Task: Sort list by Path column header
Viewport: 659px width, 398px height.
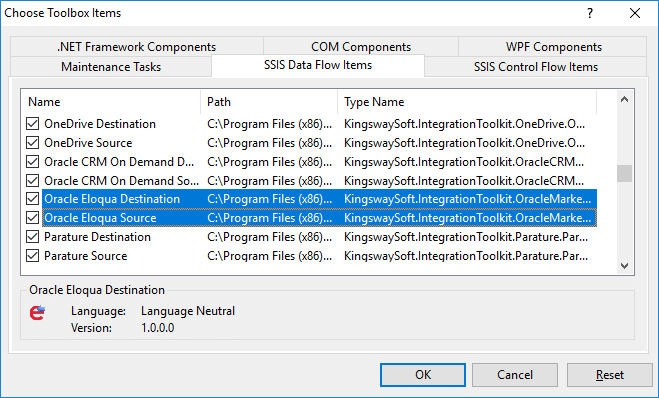Action: point(269,102)
